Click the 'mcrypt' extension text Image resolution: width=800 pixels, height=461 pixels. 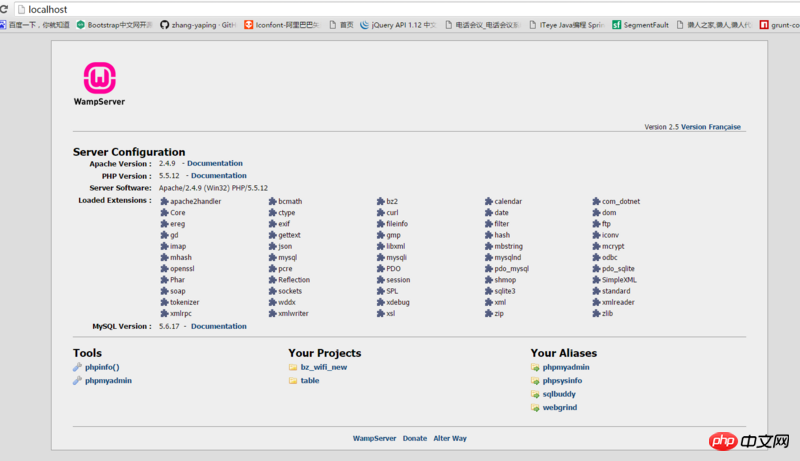pyautogui.click(x=613, y=246)
